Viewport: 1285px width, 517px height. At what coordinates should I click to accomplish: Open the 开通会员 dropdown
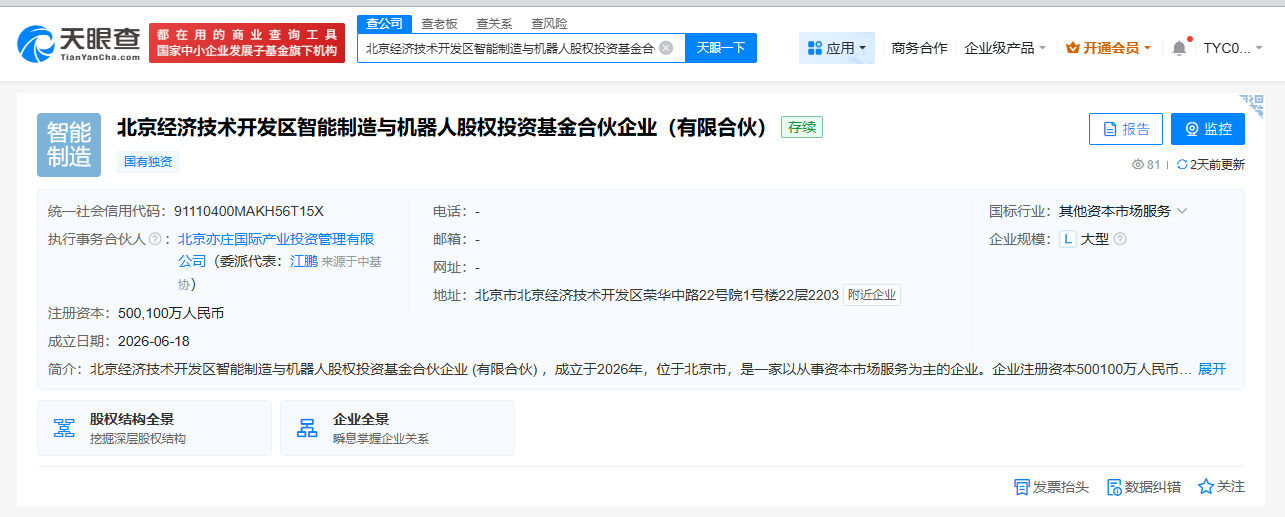tap(1109, 47)
